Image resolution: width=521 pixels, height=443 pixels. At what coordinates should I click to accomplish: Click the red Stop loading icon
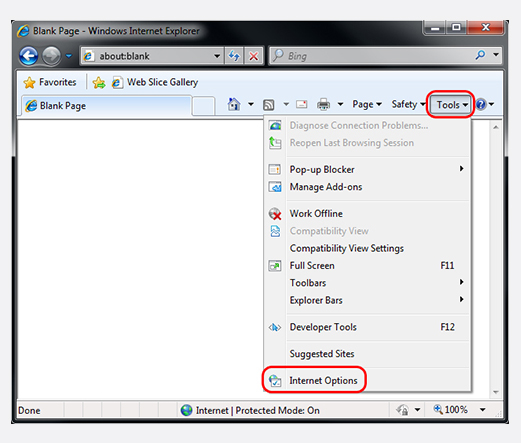(x=253, y=56)
